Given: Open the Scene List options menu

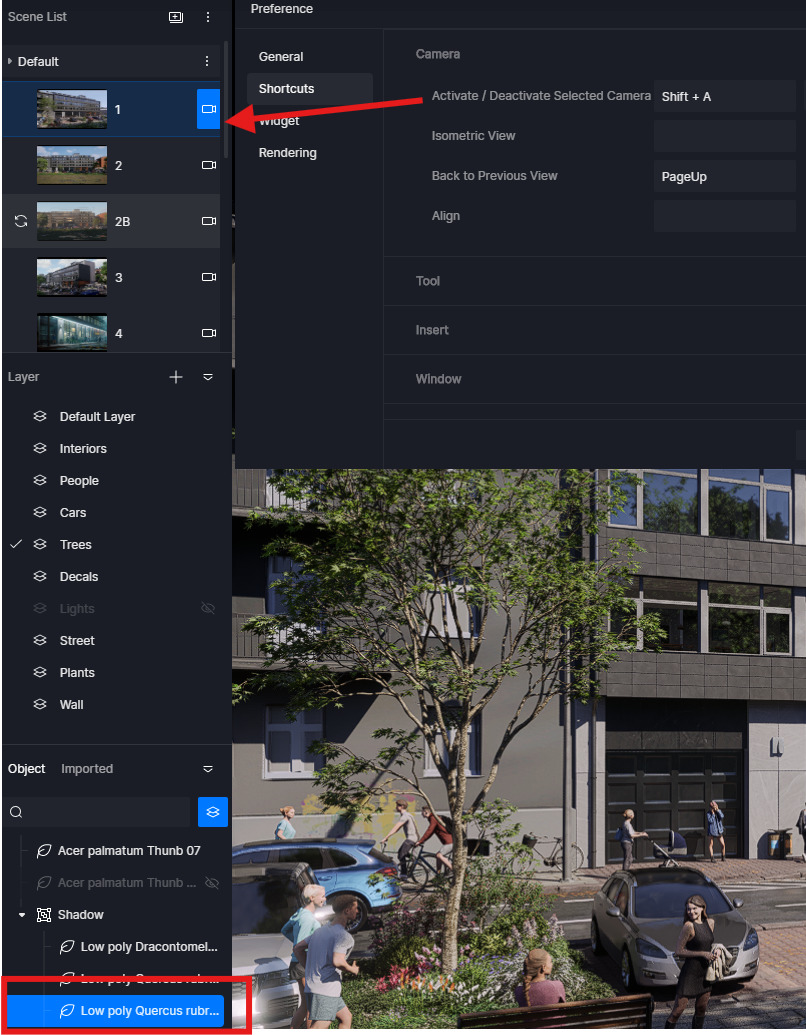Looking at the screenshot, I should click(207, 17).
